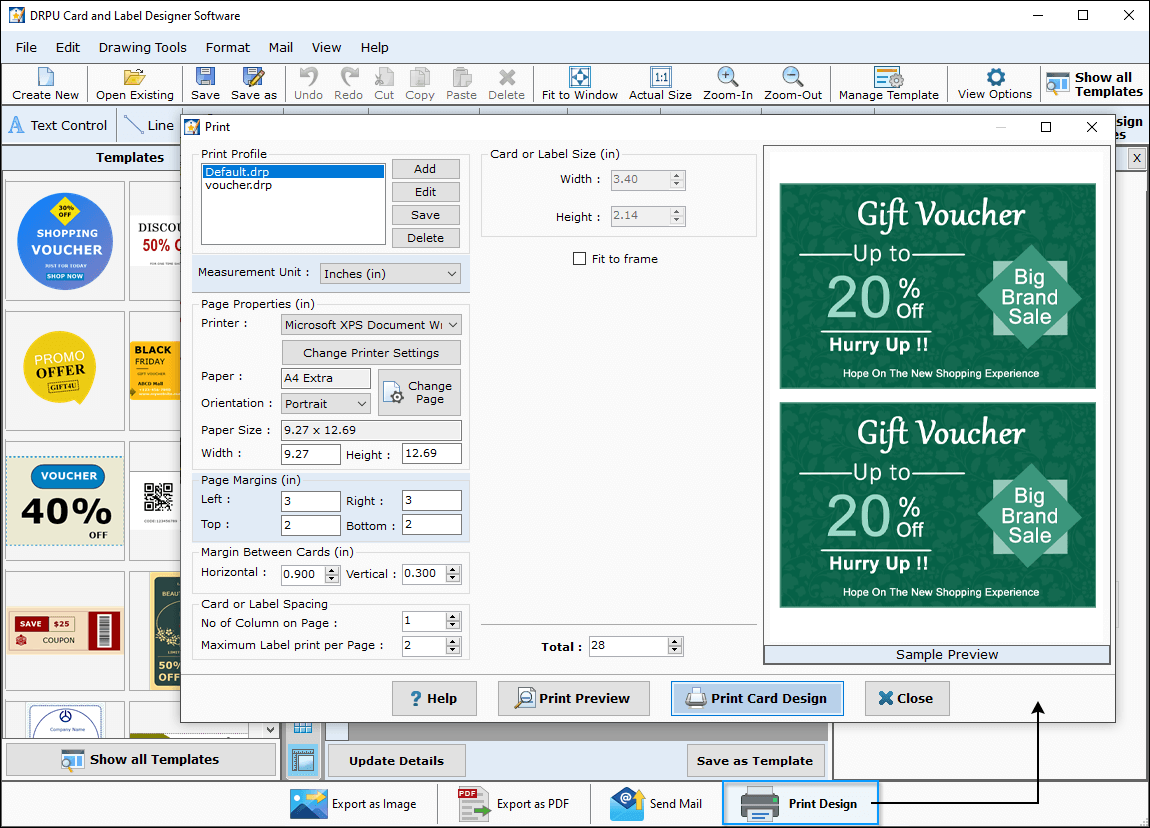This screenshot has height=828, width=1150.
Task: Click the No of Column on Page stepper
Action: click(453, 621)
